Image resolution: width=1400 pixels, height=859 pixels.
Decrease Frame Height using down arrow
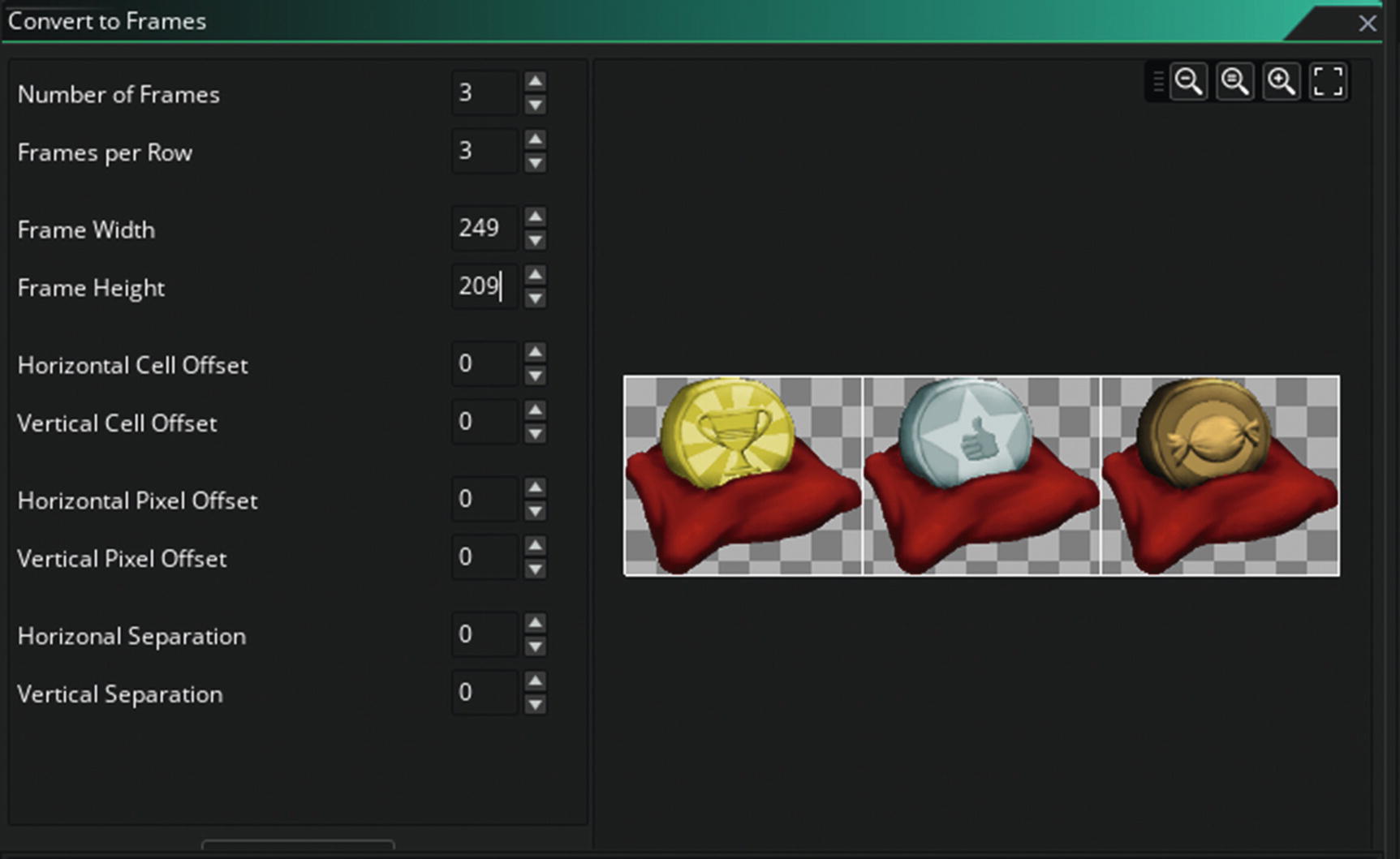coord(535,299)
